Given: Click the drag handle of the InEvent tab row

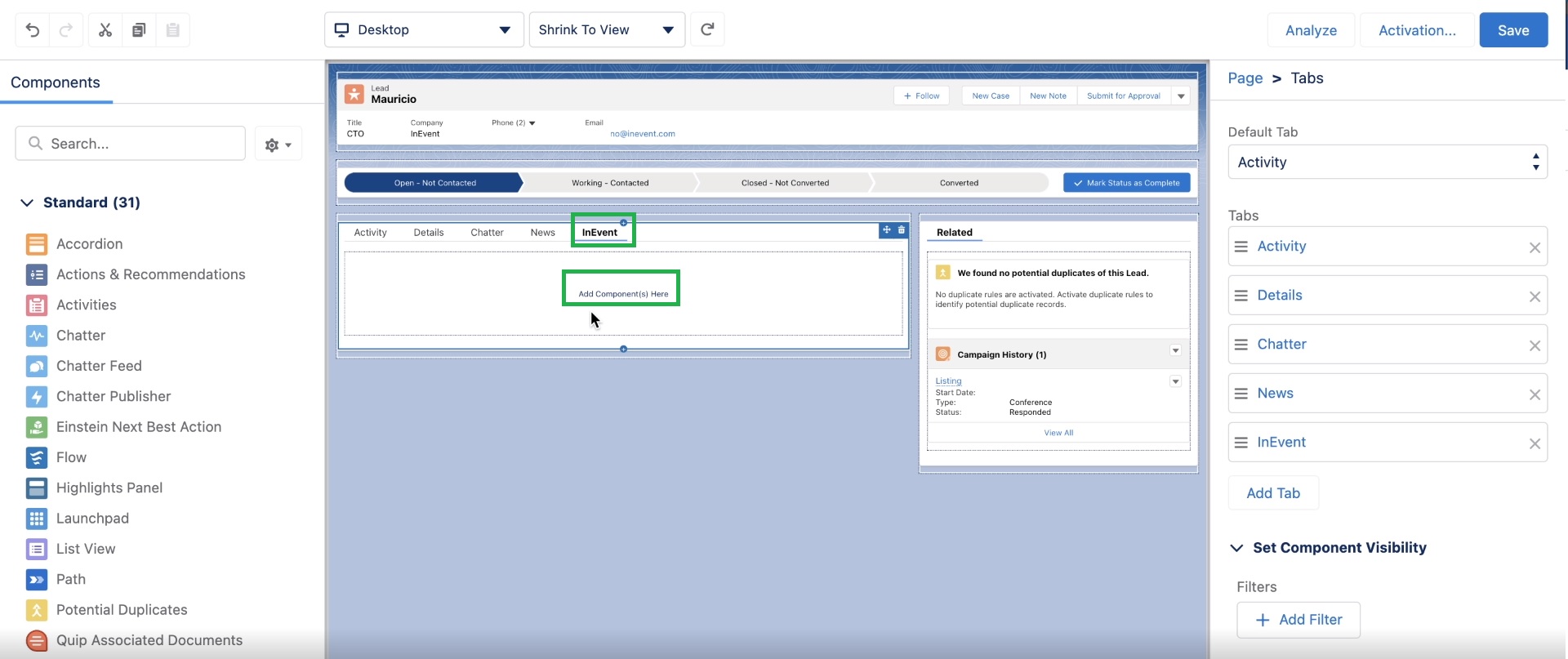Looking at the screenshot, I should [x=1241, y=443].
